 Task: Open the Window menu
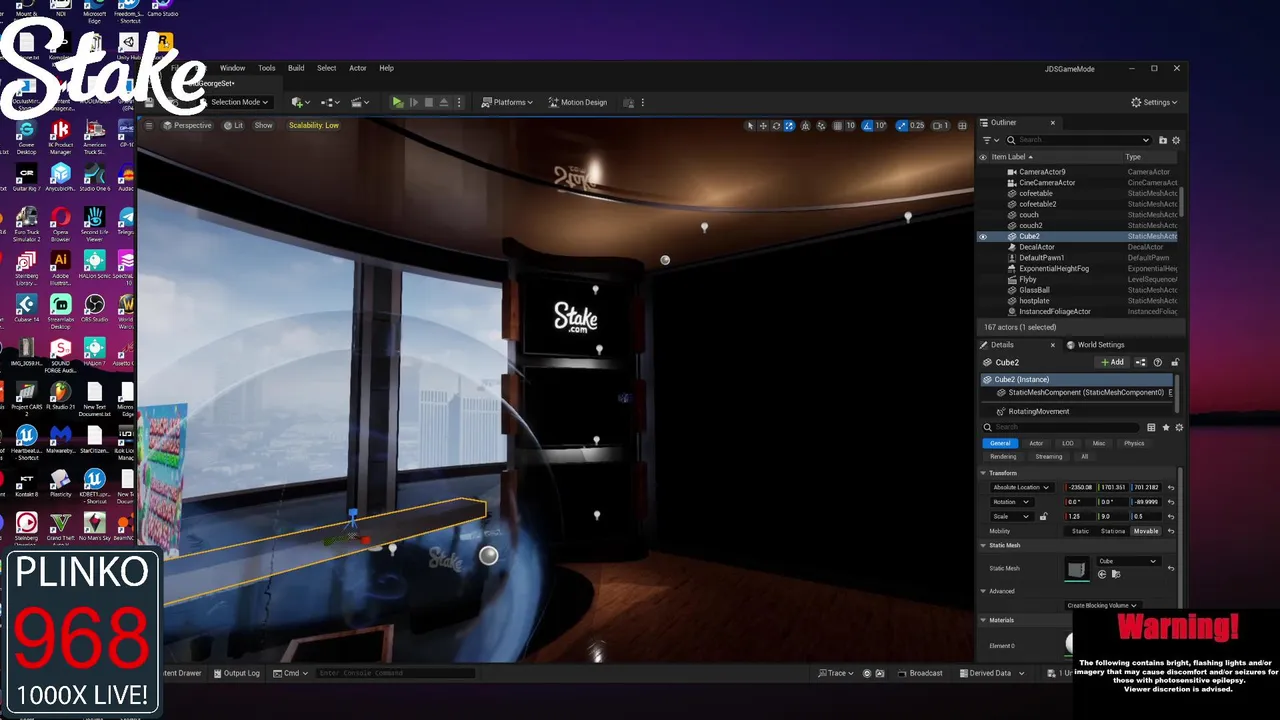pyautogui.click(x=232, y=68)
